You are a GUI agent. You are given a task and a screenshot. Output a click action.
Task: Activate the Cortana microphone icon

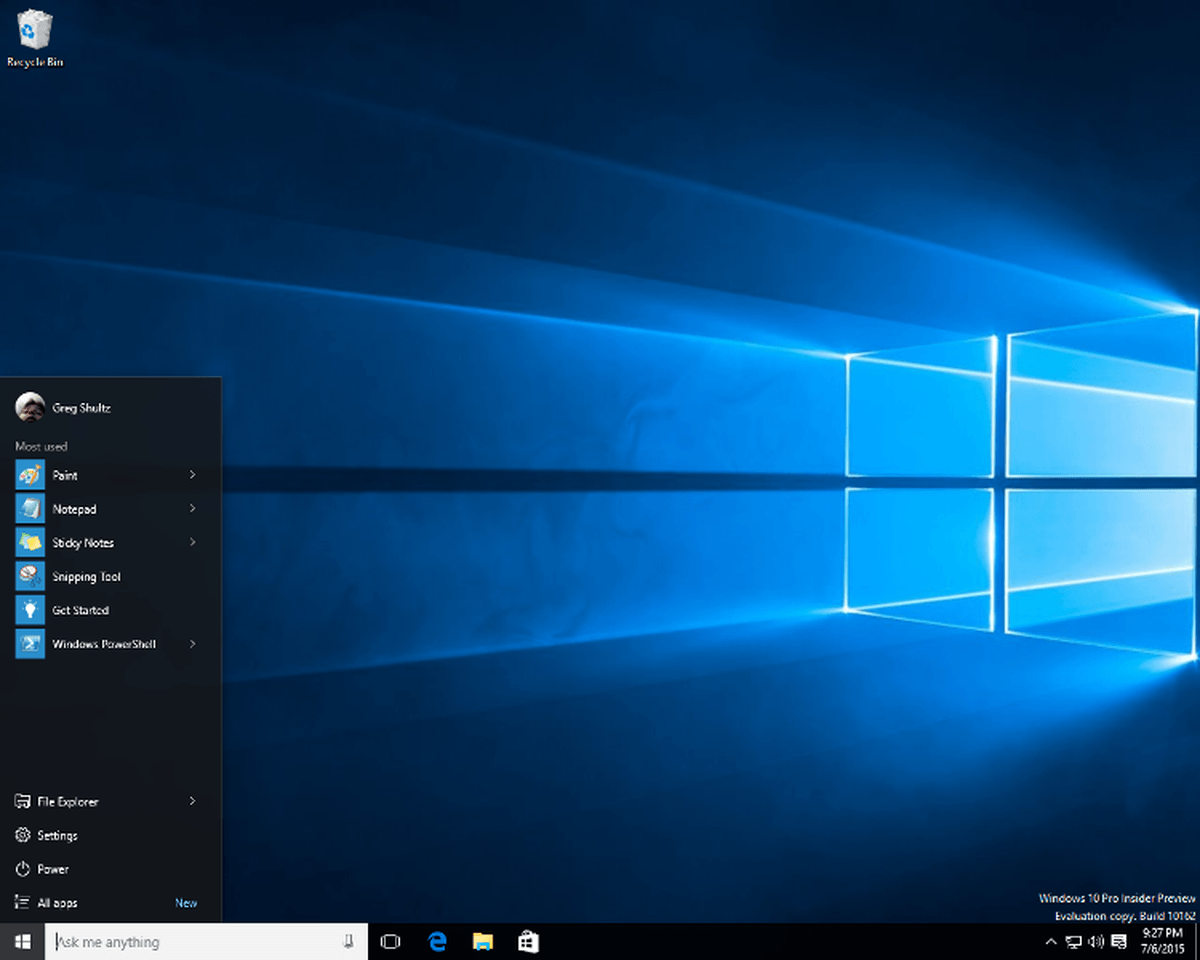click(x=348, y=941)
